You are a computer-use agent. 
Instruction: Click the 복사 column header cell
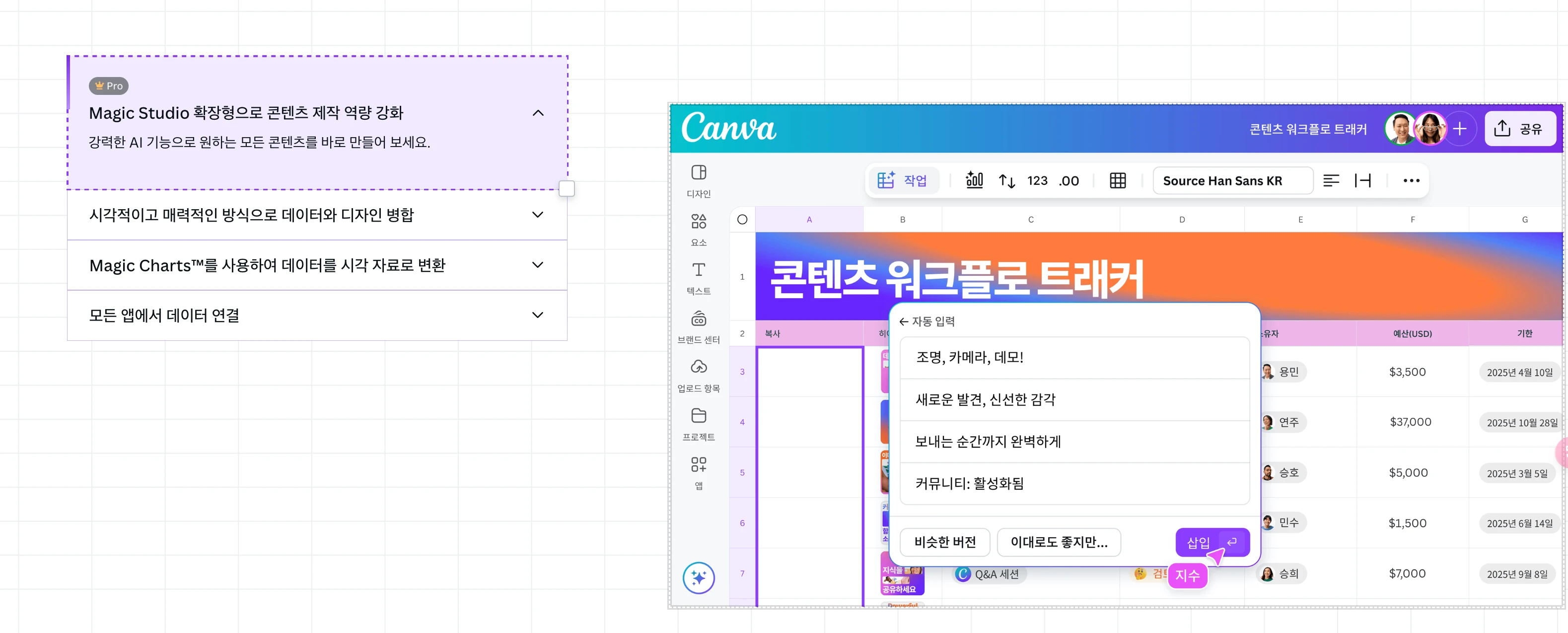[x=809, y=334]
